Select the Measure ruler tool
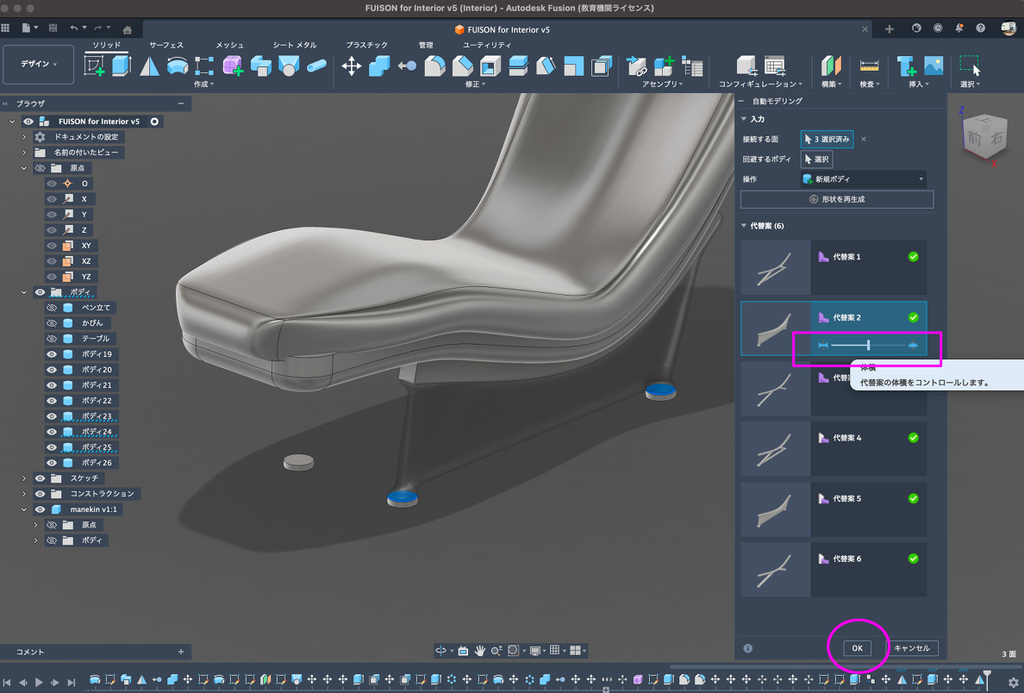Image resolution: width=1024 pixels, height=693 pixels. pos(869,66)
